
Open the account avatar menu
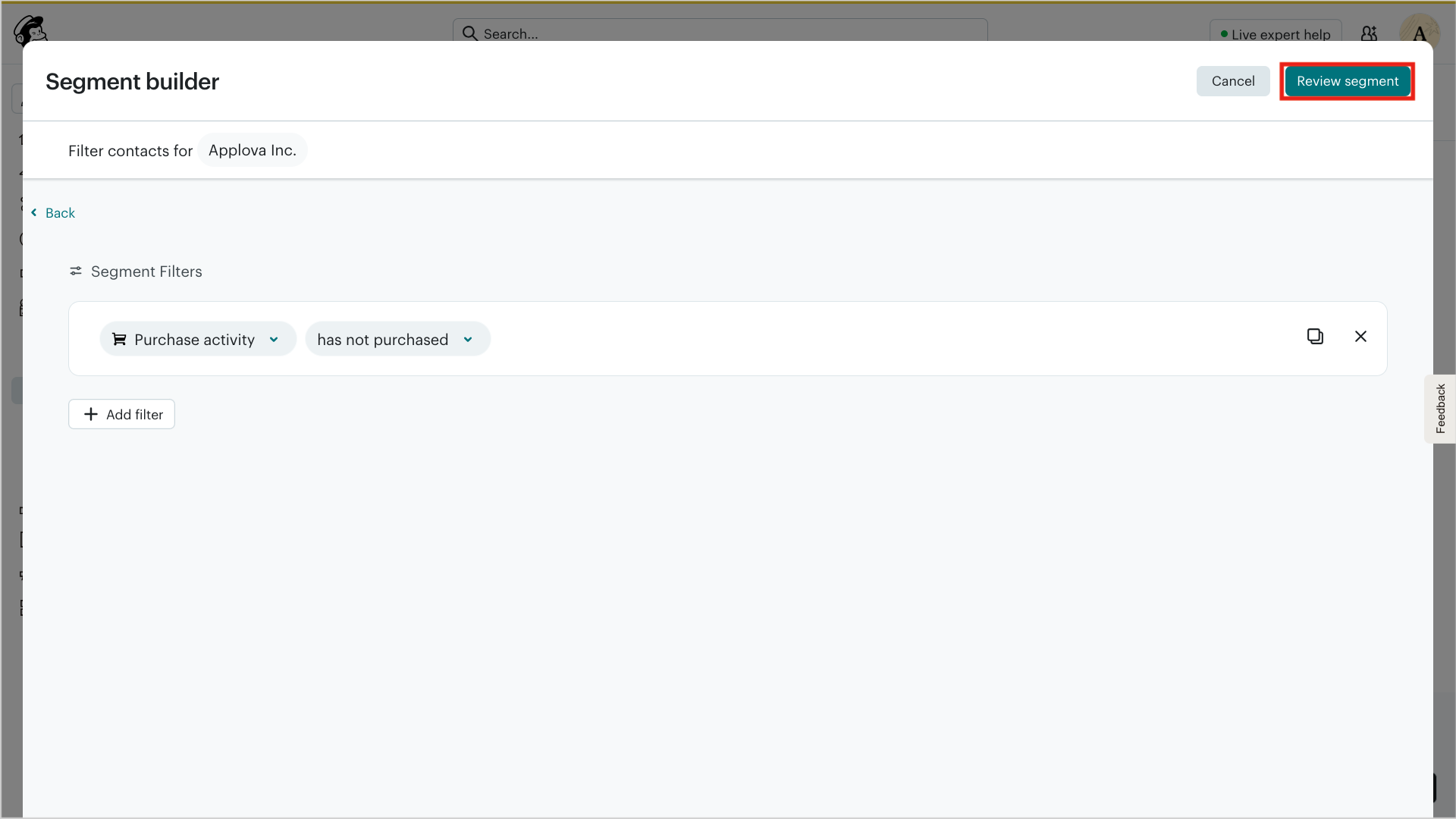pos(1419,33)
